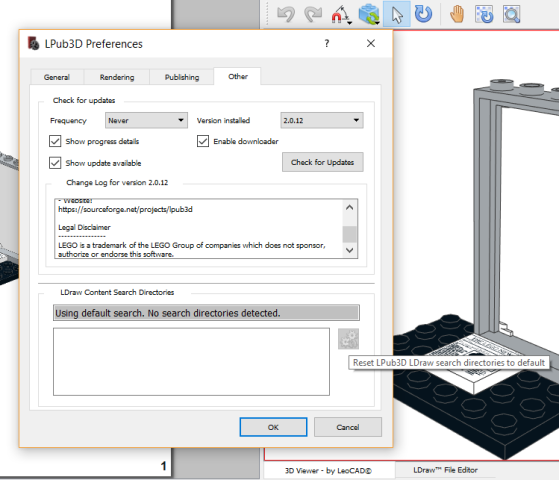Click the change log scrollbar thumb

pyautogui.click(x=349, y=234)
